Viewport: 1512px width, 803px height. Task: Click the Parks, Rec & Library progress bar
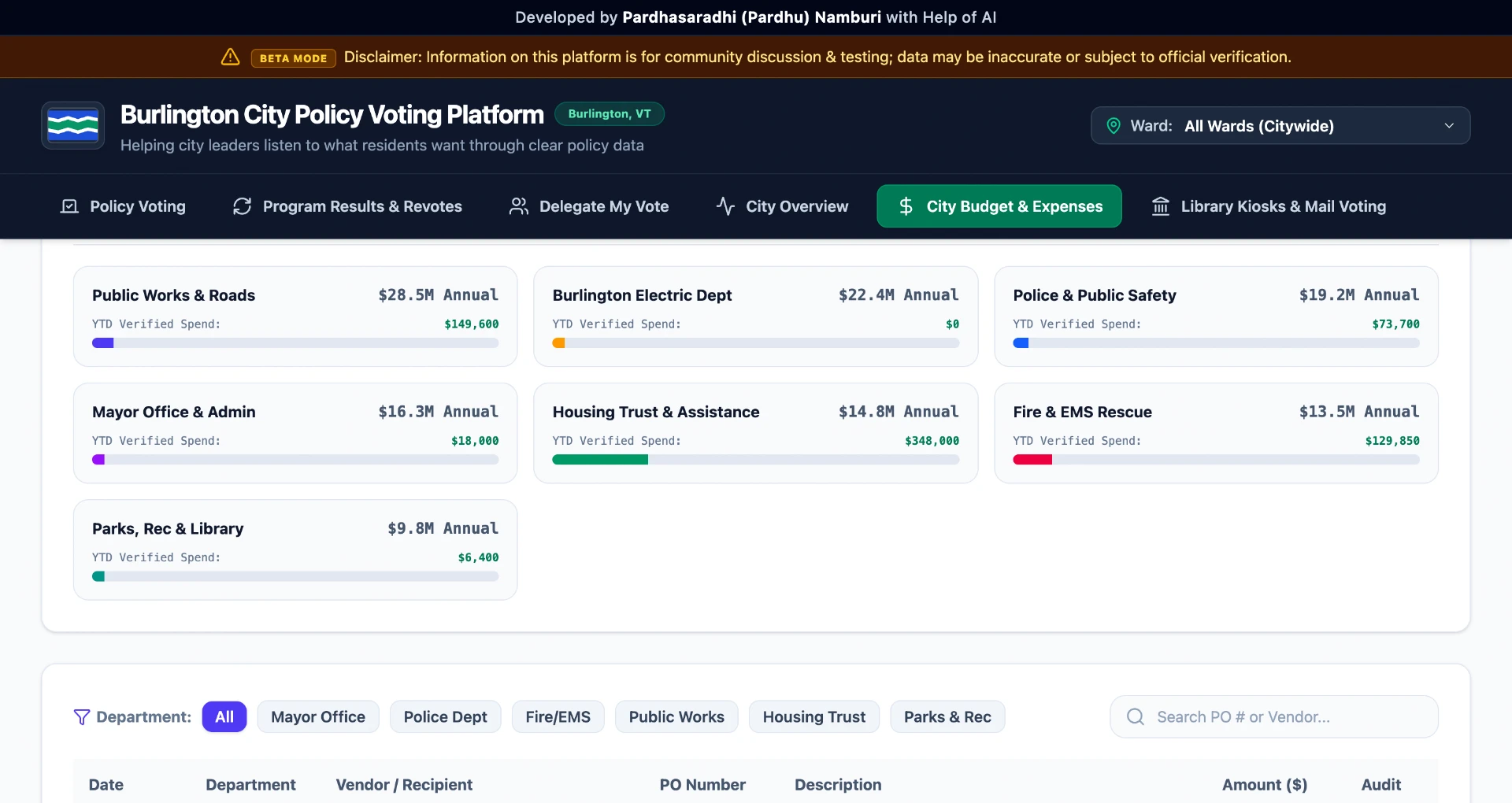click(295, 576)
